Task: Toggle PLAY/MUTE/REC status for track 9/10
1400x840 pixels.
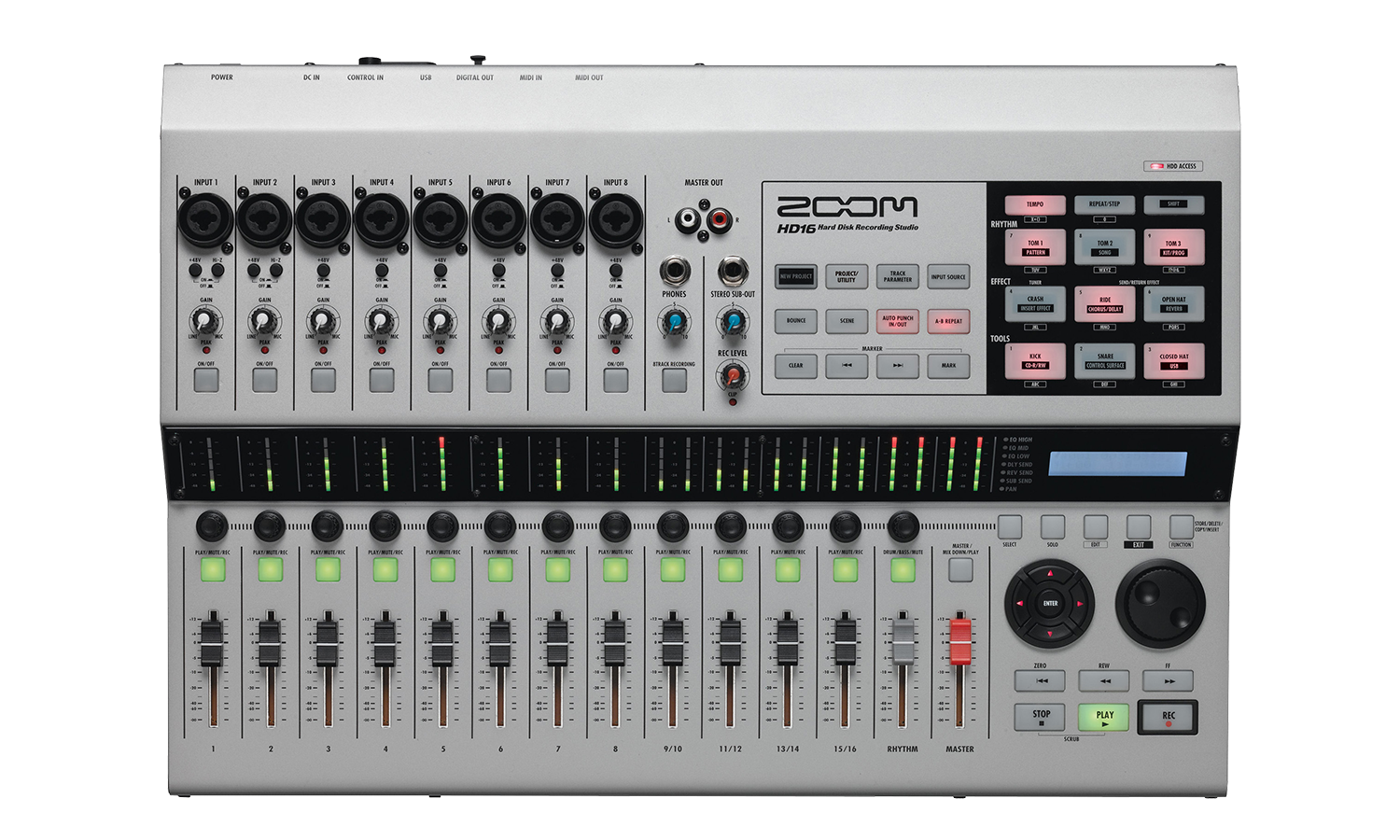Action: 673,570
